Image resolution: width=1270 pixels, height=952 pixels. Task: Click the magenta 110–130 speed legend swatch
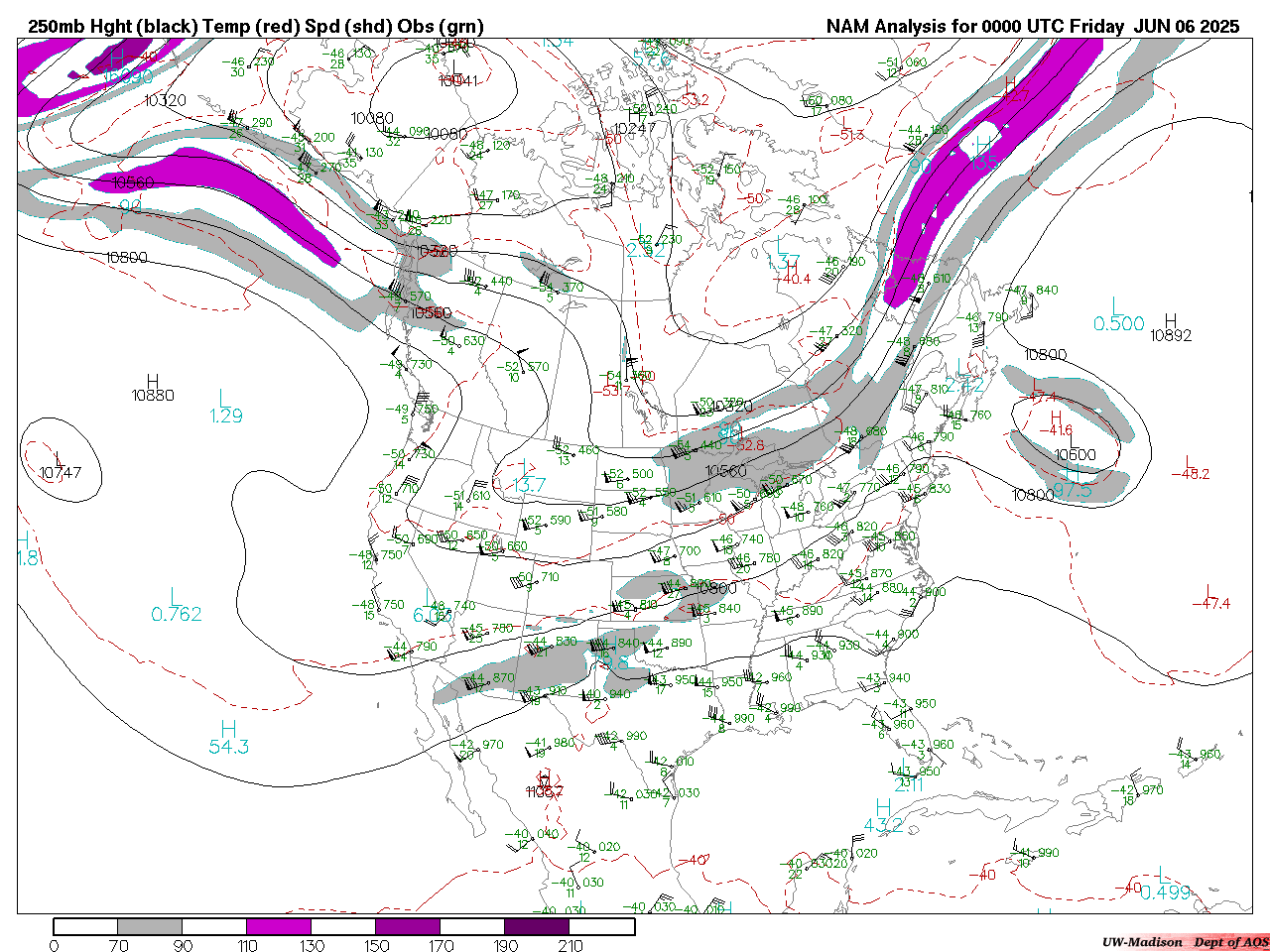tap(279, 926)
